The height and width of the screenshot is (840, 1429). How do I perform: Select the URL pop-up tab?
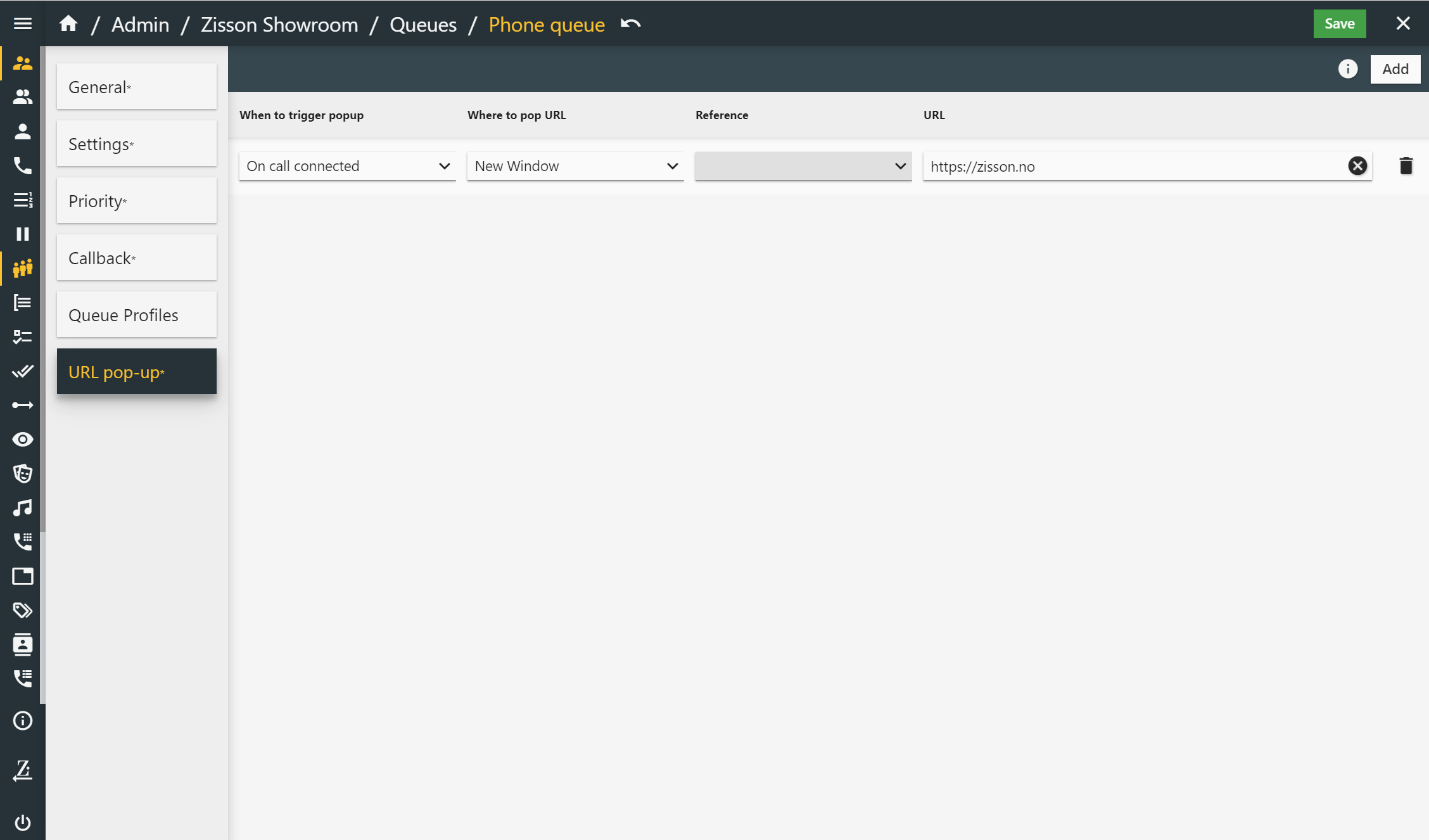tap(137, 371)
